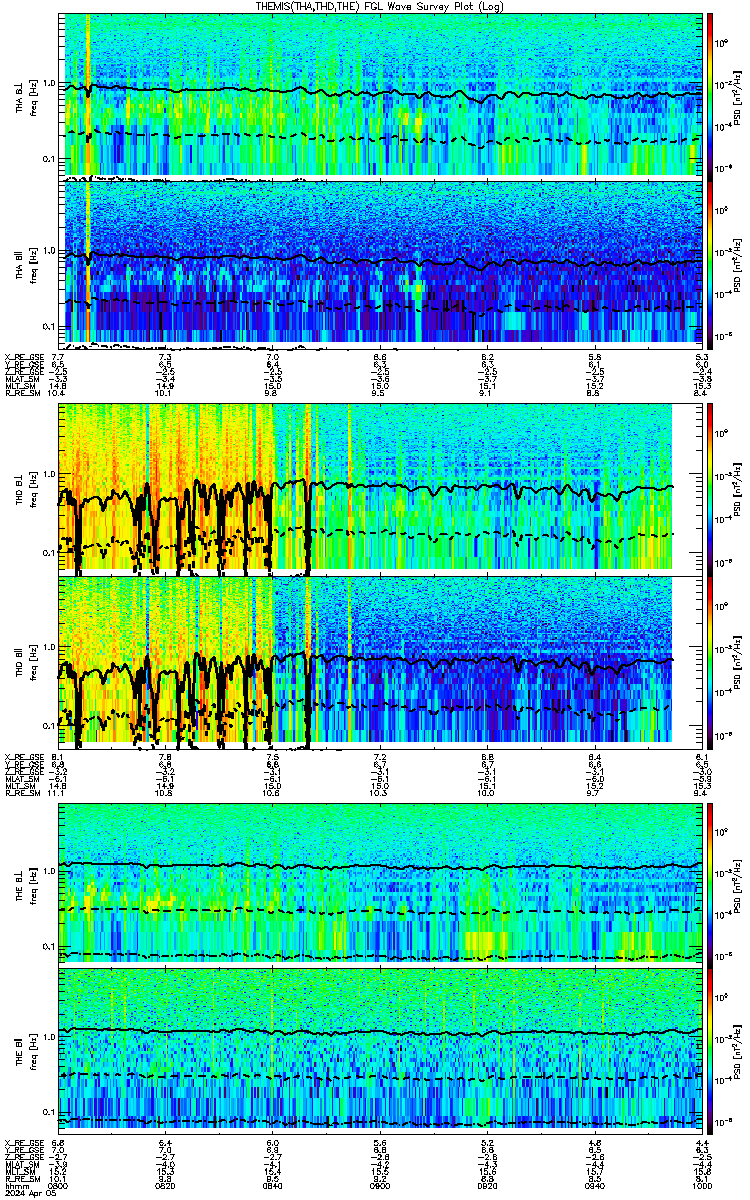Click 'MLT_SM' row label below THE panels
This screenshot has height=1200, width=750.
18,1170
